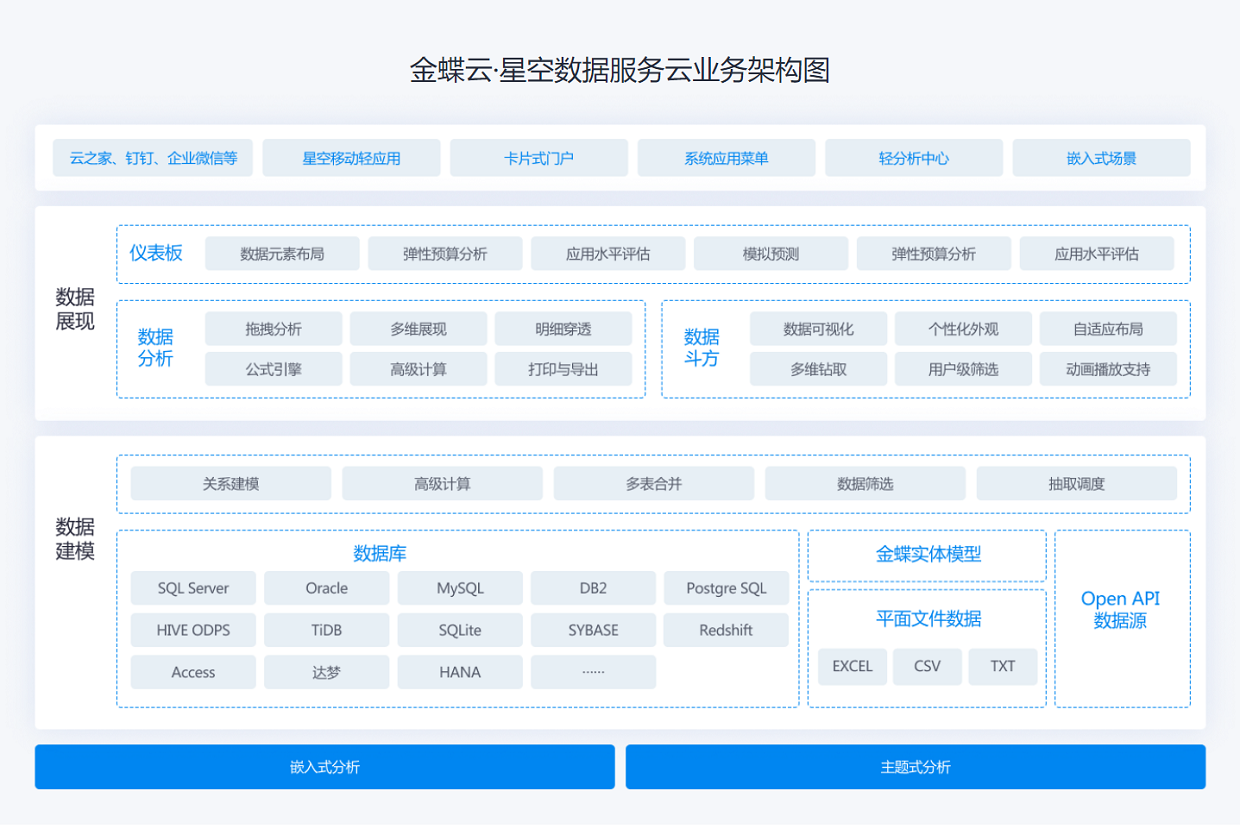Select the 数据元素布局 item
This screenshot has width=1240, height=835.
point(282,254)
